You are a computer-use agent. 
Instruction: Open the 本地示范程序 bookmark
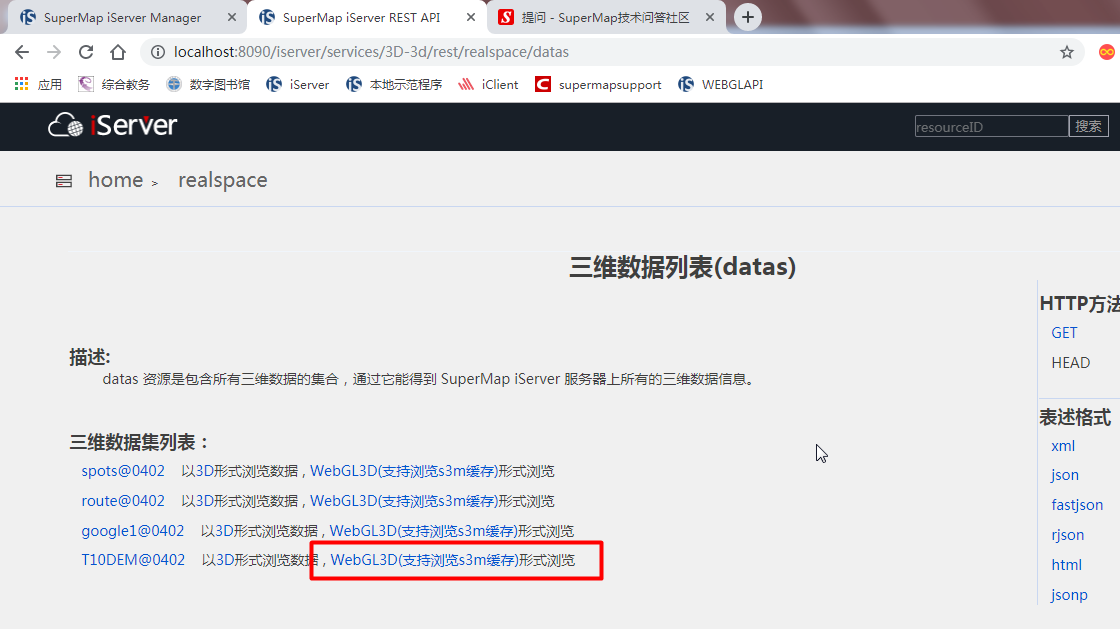pyautogui.click(x=394, y=84)
